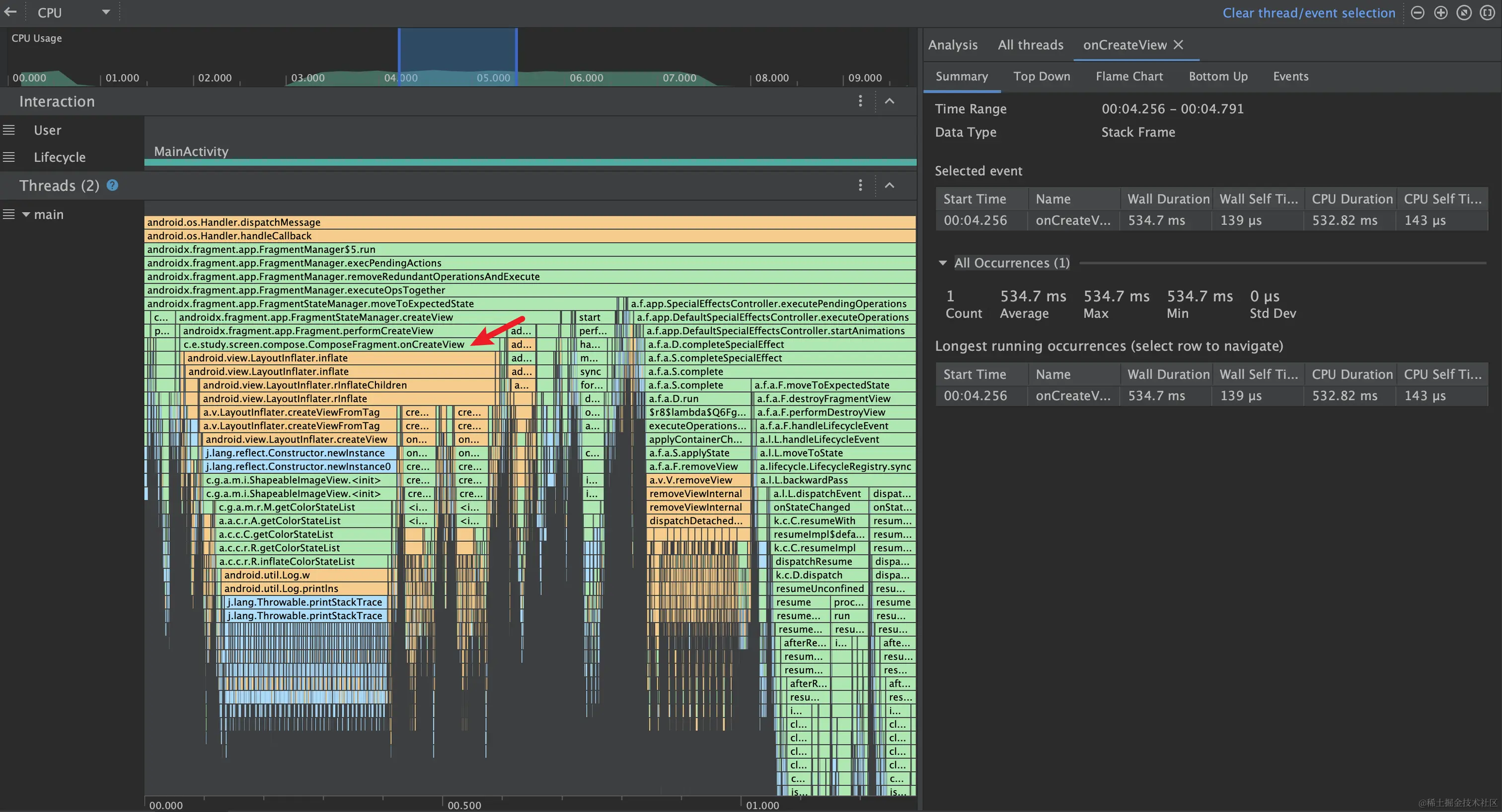Select the ComposeFragment.onCreateView frame in the main thread trace
The width and height of the screenshot is (1502, 812).
(324, 345)
